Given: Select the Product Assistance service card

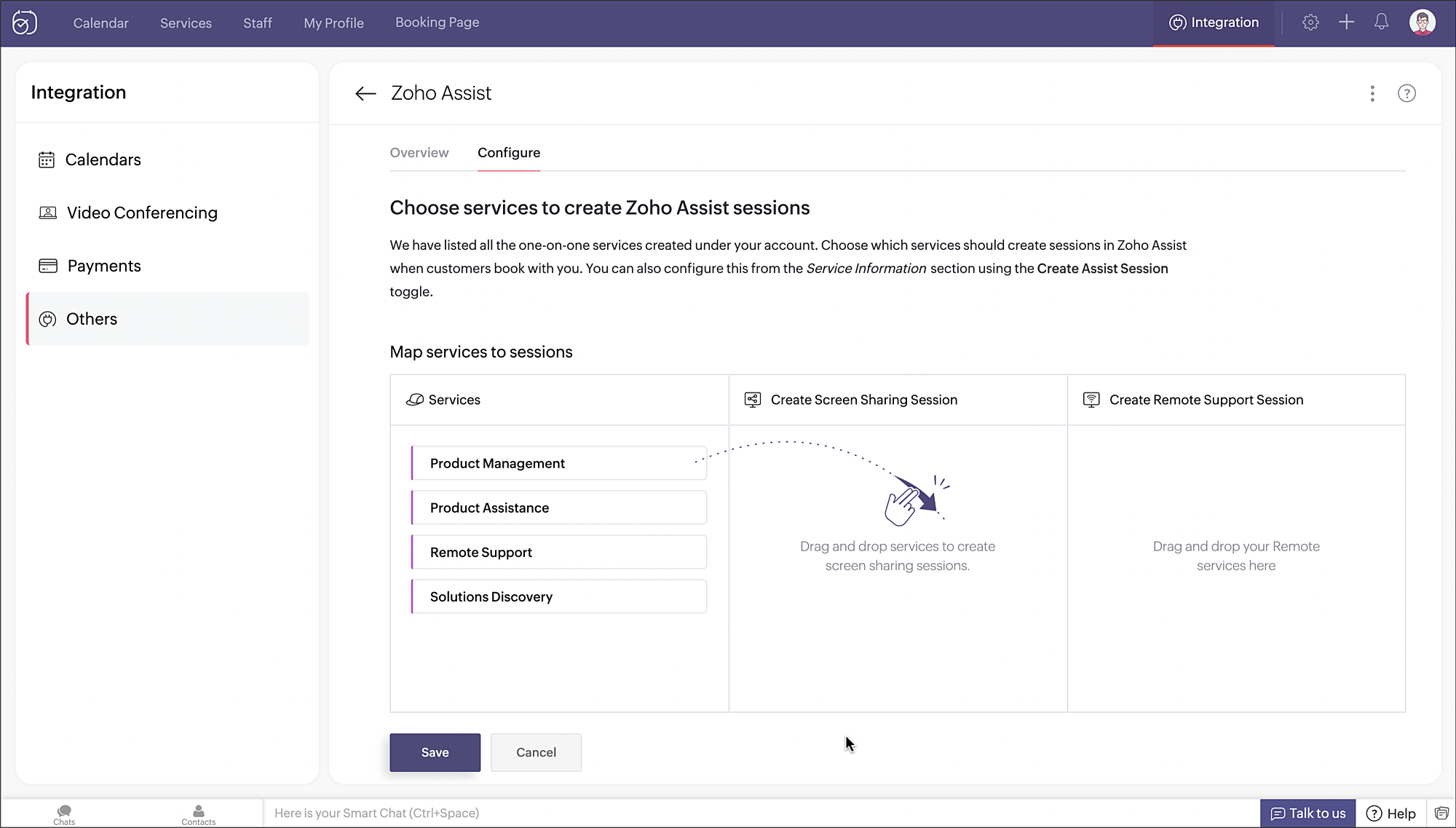Looking at the screenshot, I should pyautogui.click(x=558, y=508).
